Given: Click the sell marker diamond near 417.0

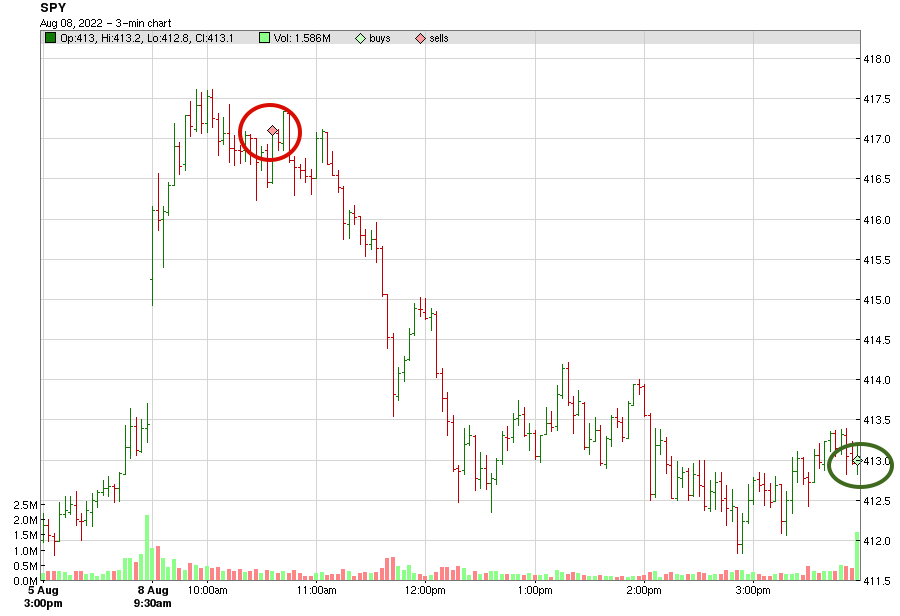Looking at the screenshot, I should 273,131.
